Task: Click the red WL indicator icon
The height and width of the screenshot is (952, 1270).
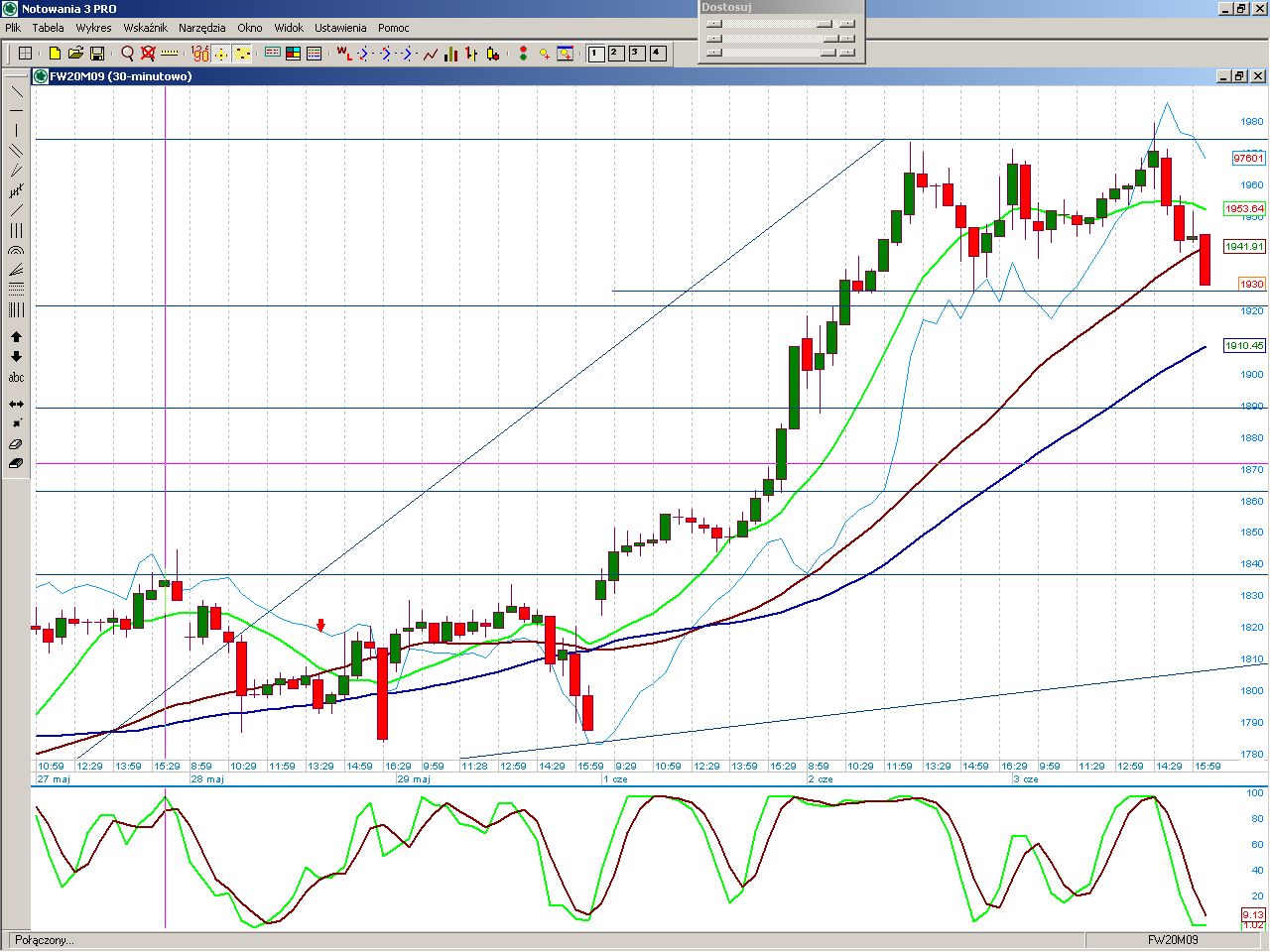Action: [x=343, y=54]
